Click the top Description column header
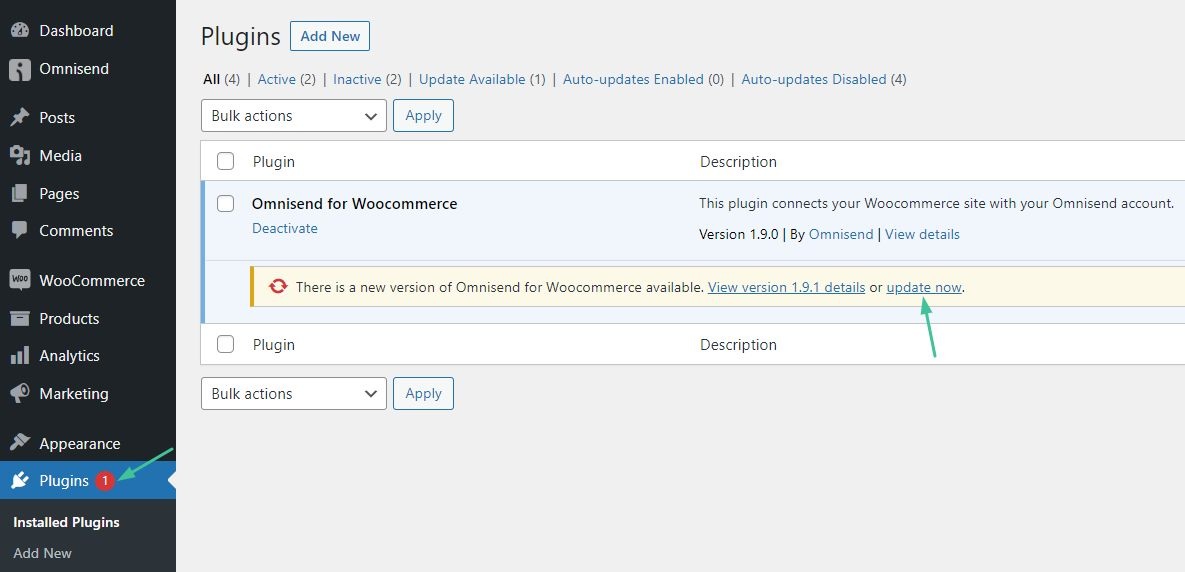The height and width of the screenshot is (572, 1185). [738, 162]
